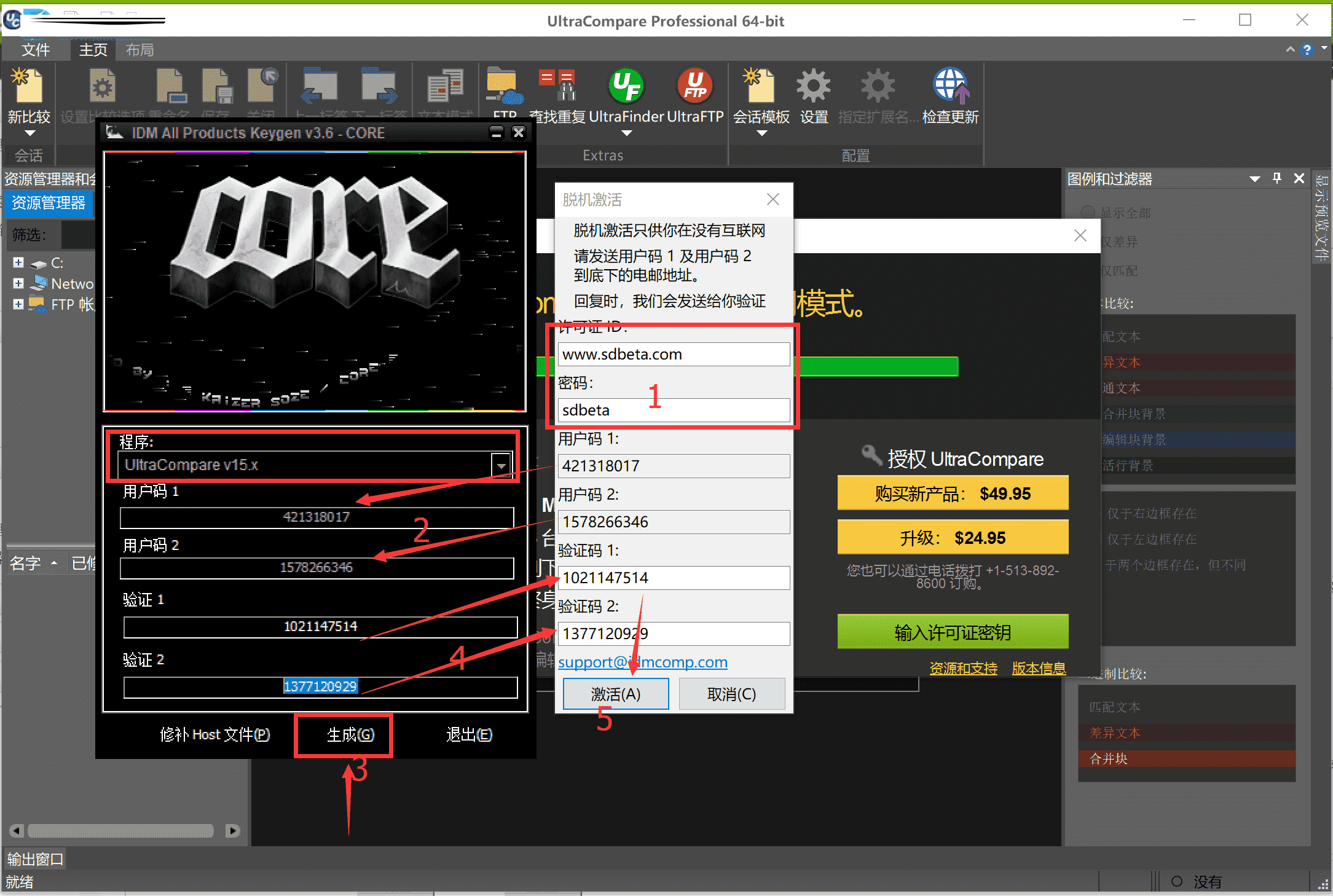Close the offline activation (脱机激活) dialog
This screenshot has height=896, width=1333.
point(773,199)
